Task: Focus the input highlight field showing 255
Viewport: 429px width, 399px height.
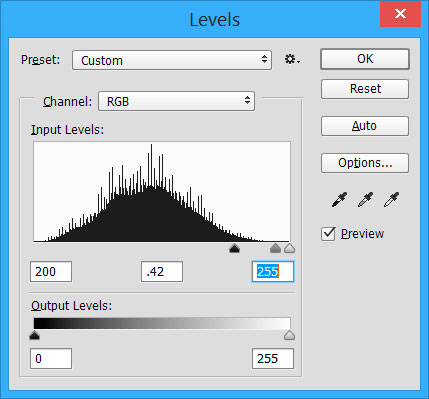Action: pyautogui.click(x=273, y=272)
